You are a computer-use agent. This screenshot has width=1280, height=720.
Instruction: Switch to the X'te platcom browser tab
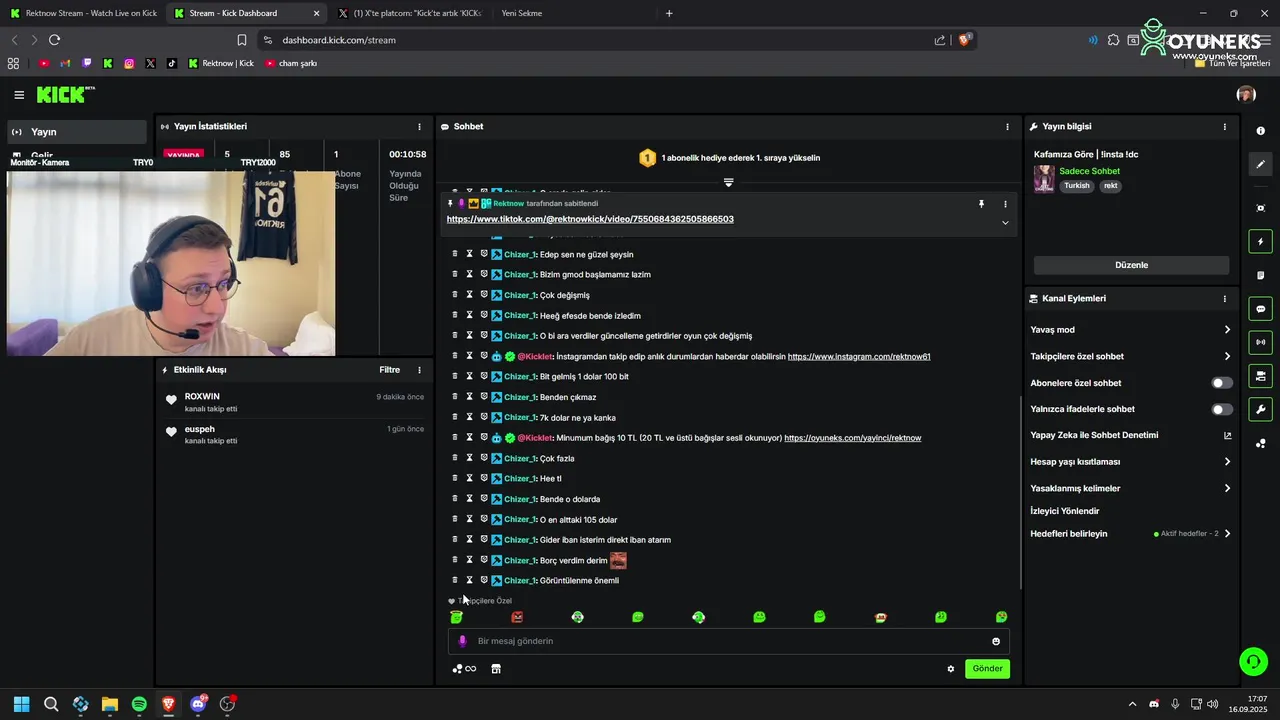pos(410,13)
